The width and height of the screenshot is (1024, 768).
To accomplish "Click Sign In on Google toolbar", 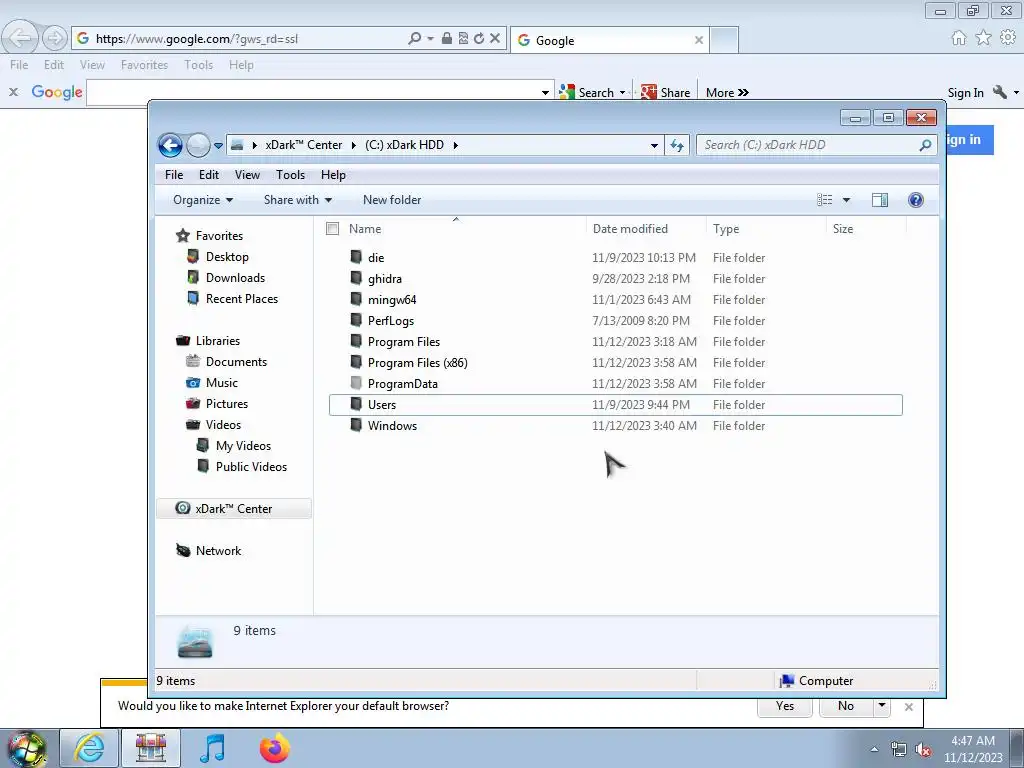I will [x=965, y=93].
